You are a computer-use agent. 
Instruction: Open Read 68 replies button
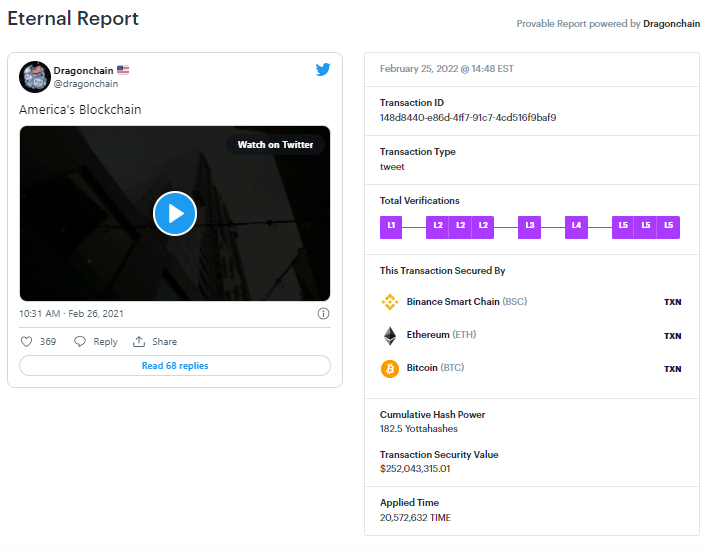(x=175, y=365)
